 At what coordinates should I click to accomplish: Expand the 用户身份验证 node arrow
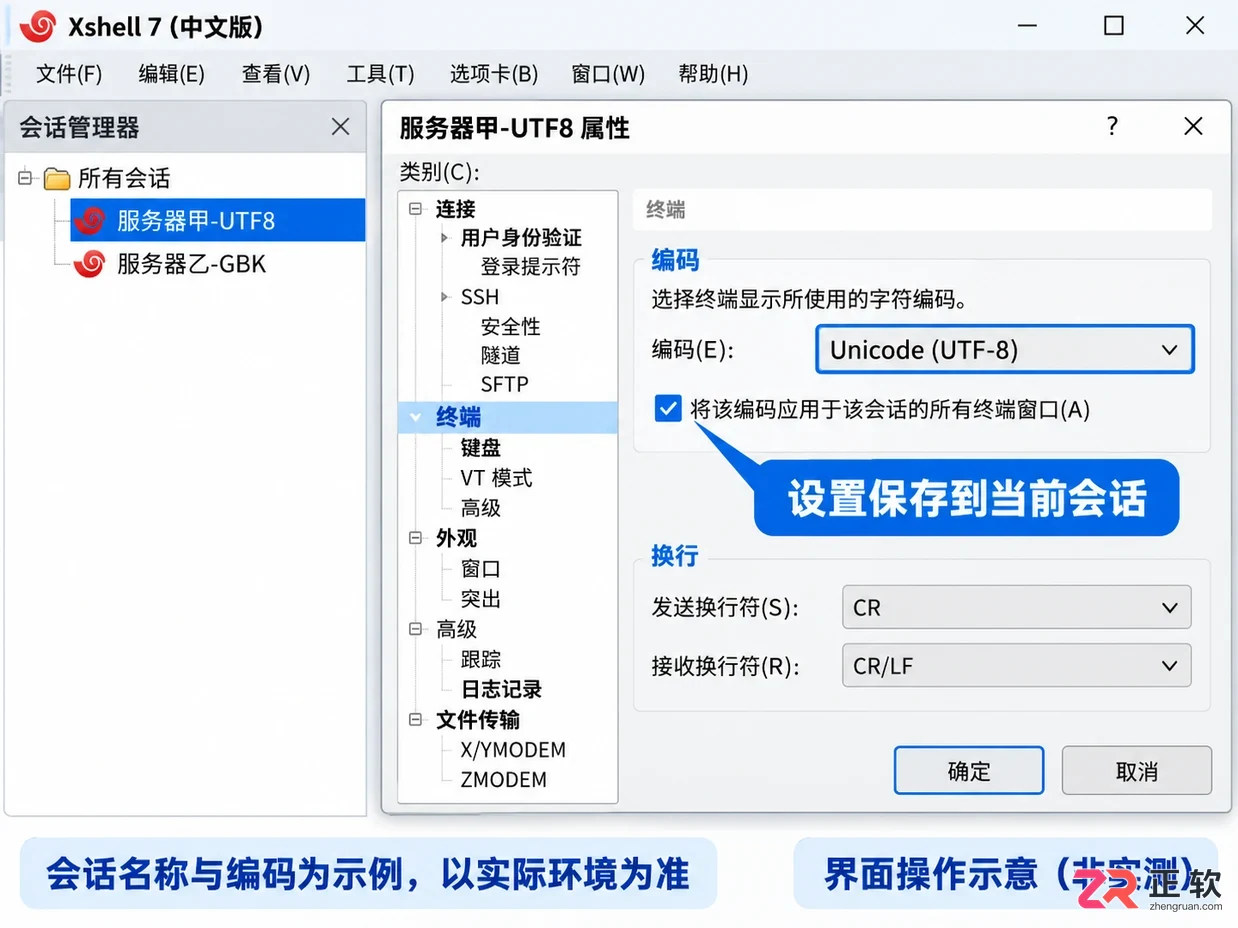tap(445, 238)
